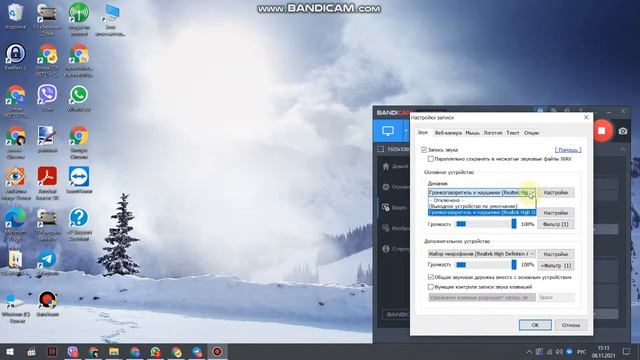The height and width of the screenshot is (360, 640).
Task: Open the HP Support Assistant shortcut
Action: tap(79, 224)
